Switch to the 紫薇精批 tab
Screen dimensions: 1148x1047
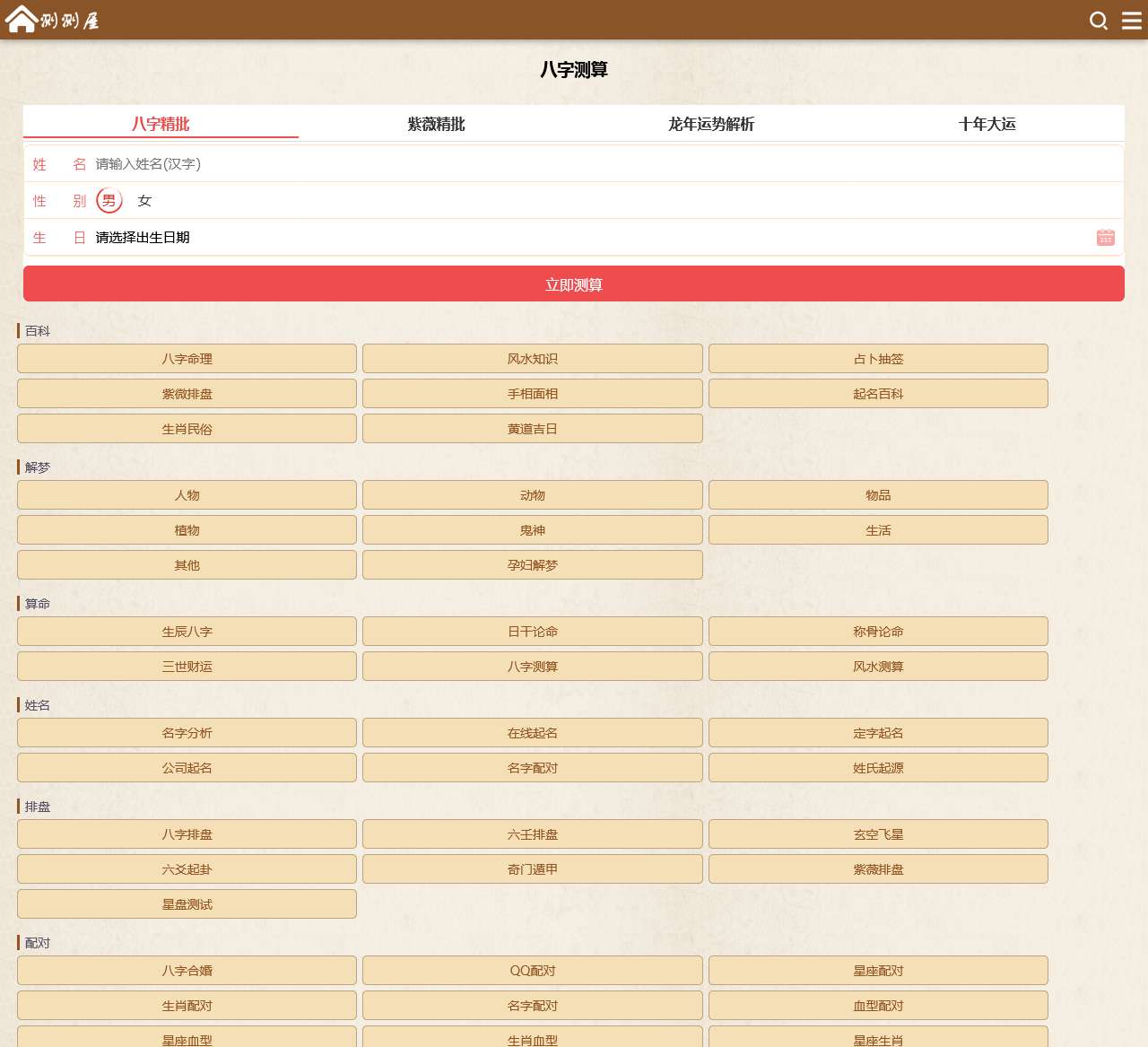(436, 124)
